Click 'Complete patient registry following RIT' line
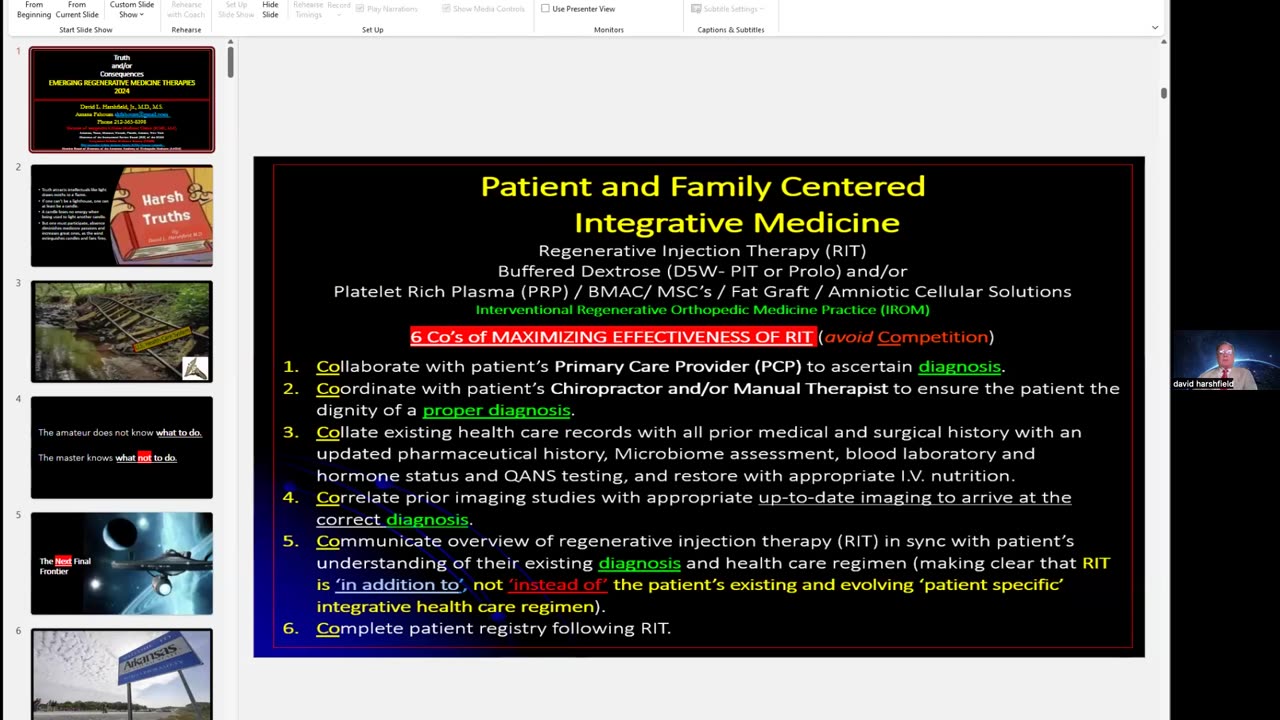This screenshot has width=1280, height=720. [493, 628]
